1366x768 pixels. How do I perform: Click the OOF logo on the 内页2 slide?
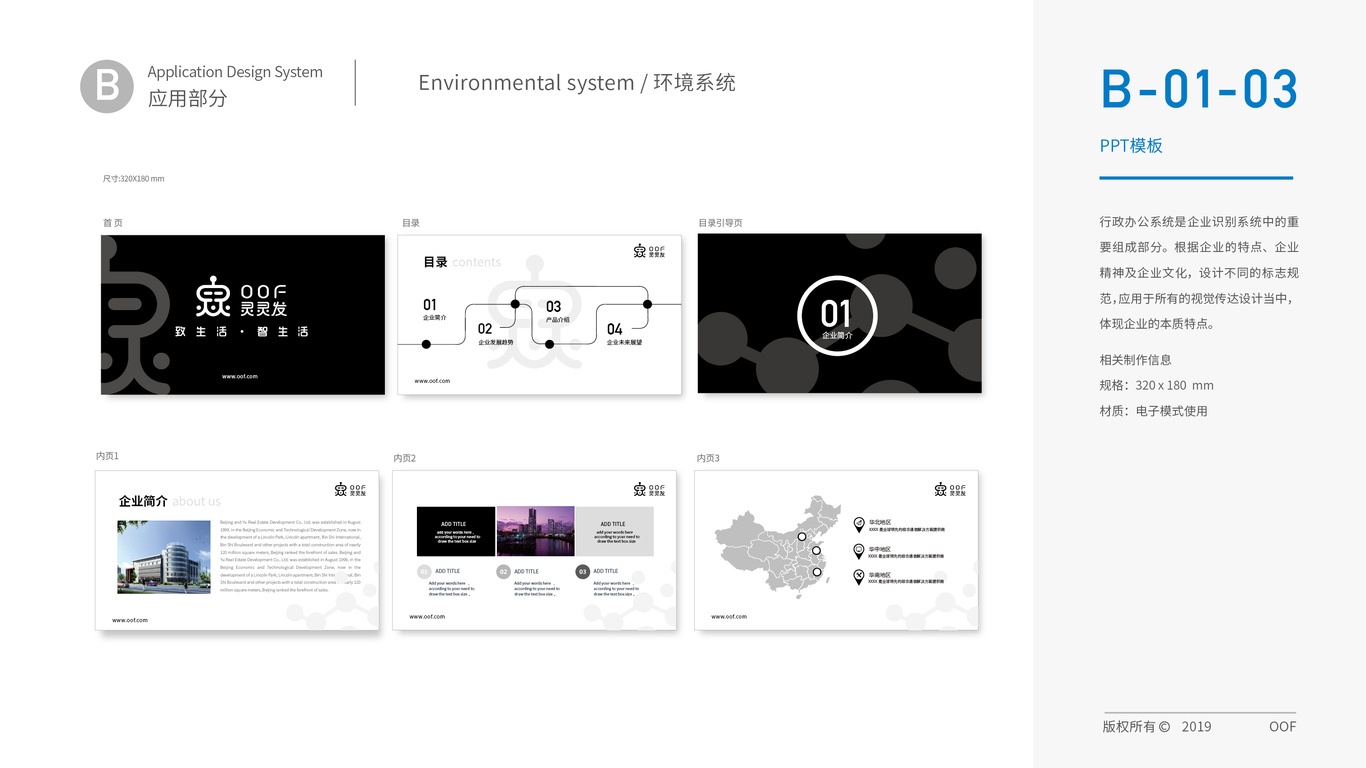(x=649, y=489)
